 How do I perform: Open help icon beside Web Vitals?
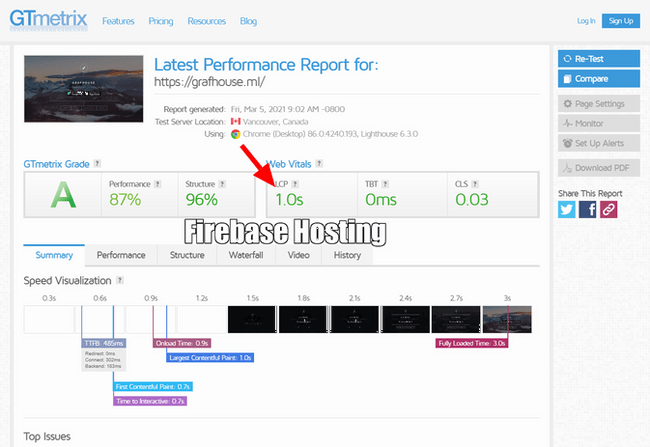(x=319, y=163)
